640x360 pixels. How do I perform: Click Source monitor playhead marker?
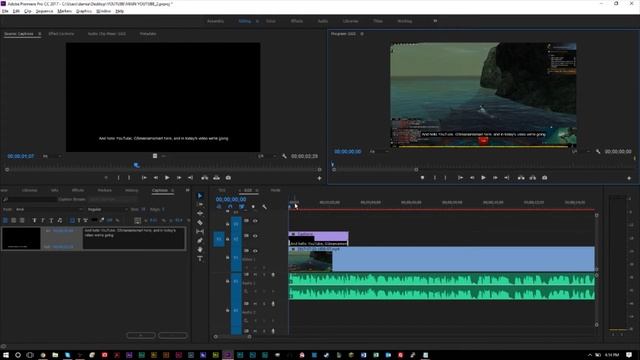coord(137,165)
